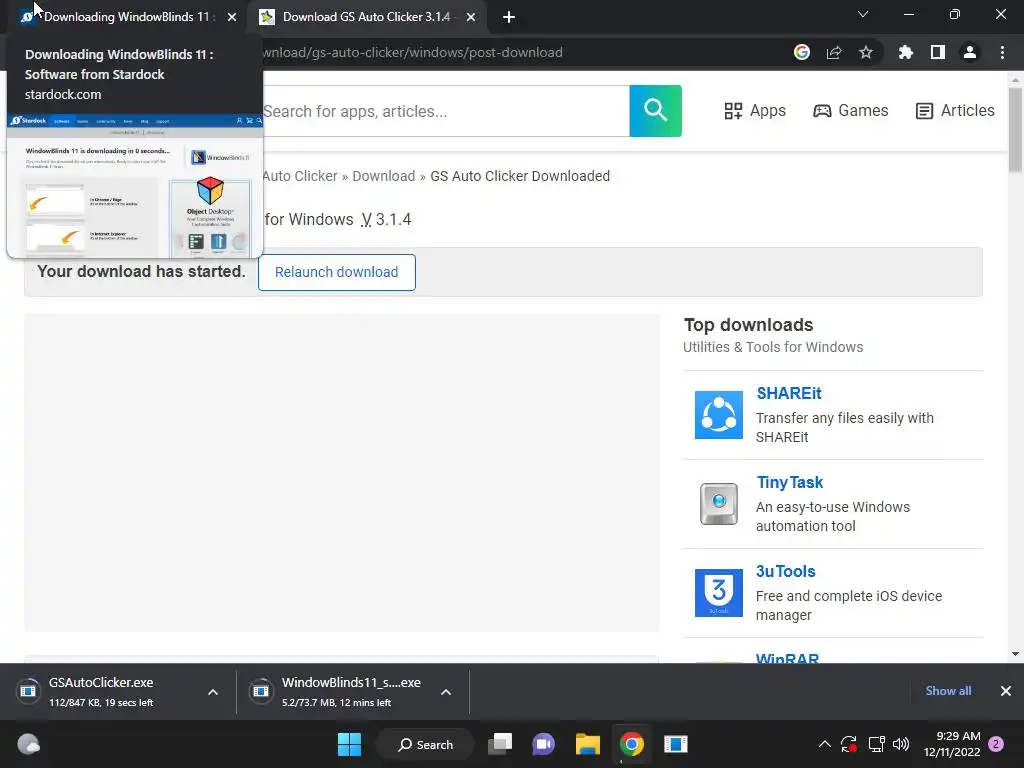Open the Windows Start menu
This screenshot has height=768, width=1024.
click(x=349, y=744)
